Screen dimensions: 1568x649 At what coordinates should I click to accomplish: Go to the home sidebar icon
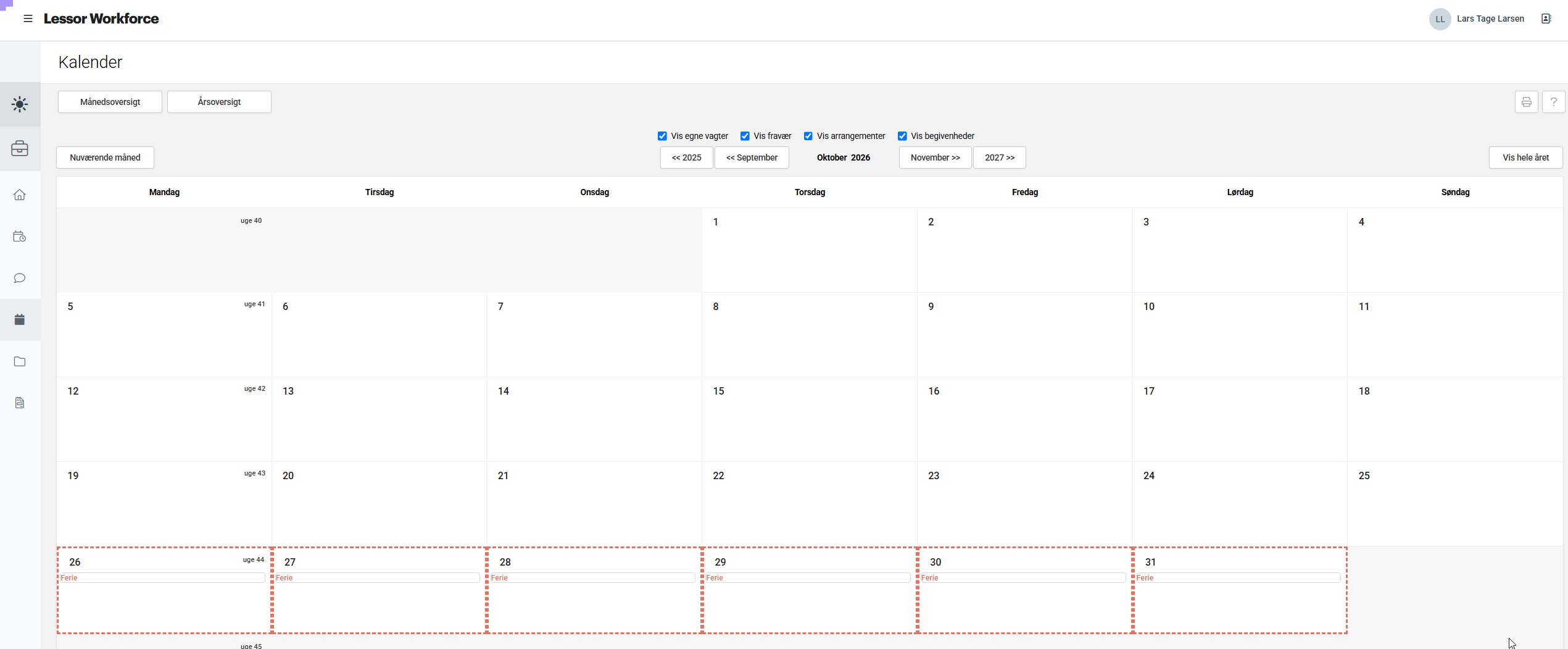(20, 195)
